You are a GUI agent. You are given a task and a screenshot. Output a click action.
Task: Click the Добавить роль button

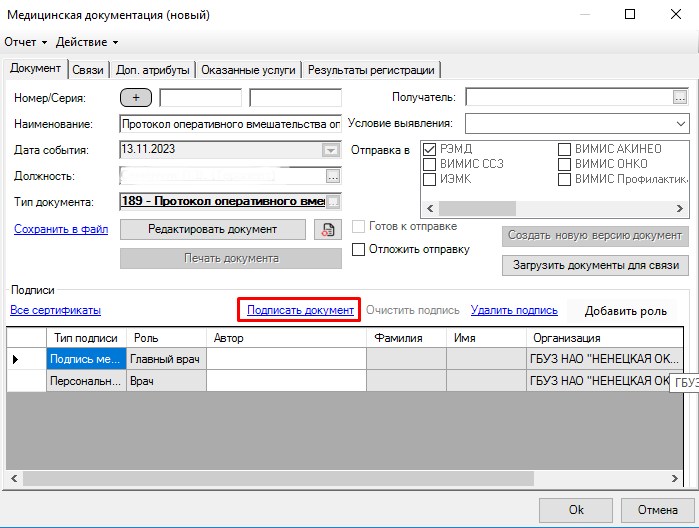click(x=625, y=311)
